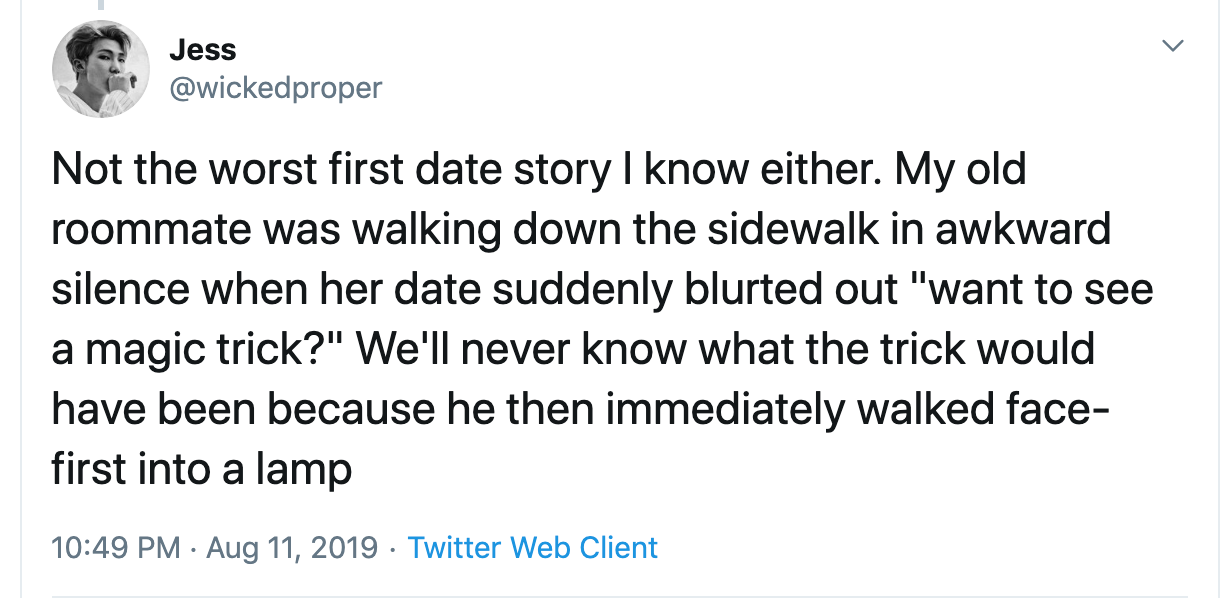Click the phrase "We'll never know"
The height and width of the screenshot is (598, 1228).
(520, 349)
